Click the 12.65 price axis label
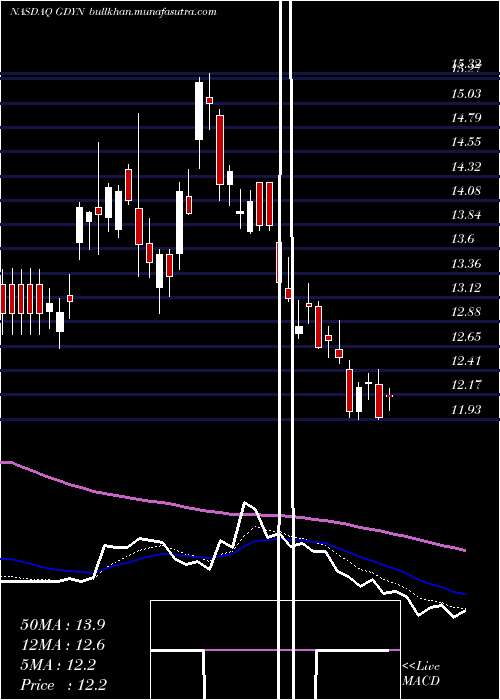Viewport: 500px width, 700px height. point(466,336)
